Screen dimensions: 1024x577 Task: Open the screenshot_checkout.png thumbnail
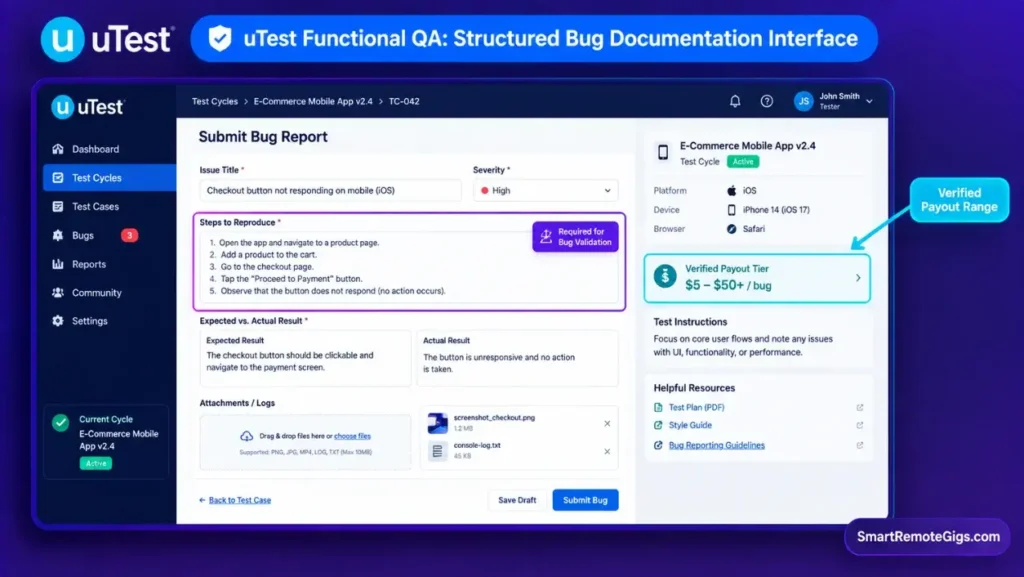(438, 423)
